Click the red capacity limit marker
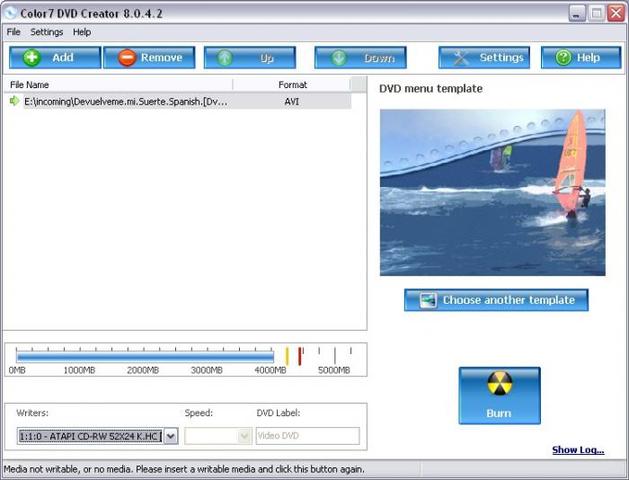629x480 pixels. coord(300,356)
